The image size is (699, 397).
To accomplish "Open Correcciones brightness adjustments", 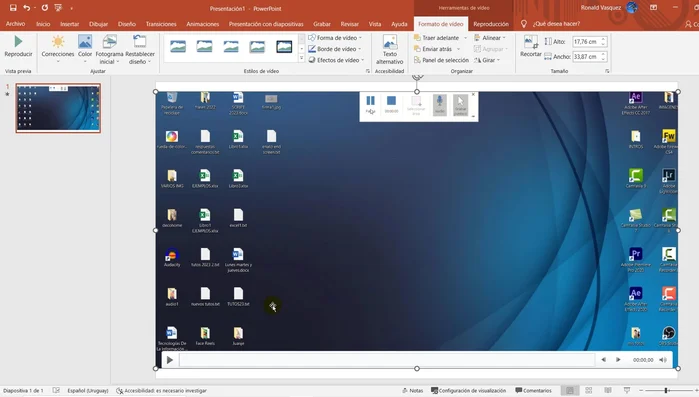I will point(58,49).
